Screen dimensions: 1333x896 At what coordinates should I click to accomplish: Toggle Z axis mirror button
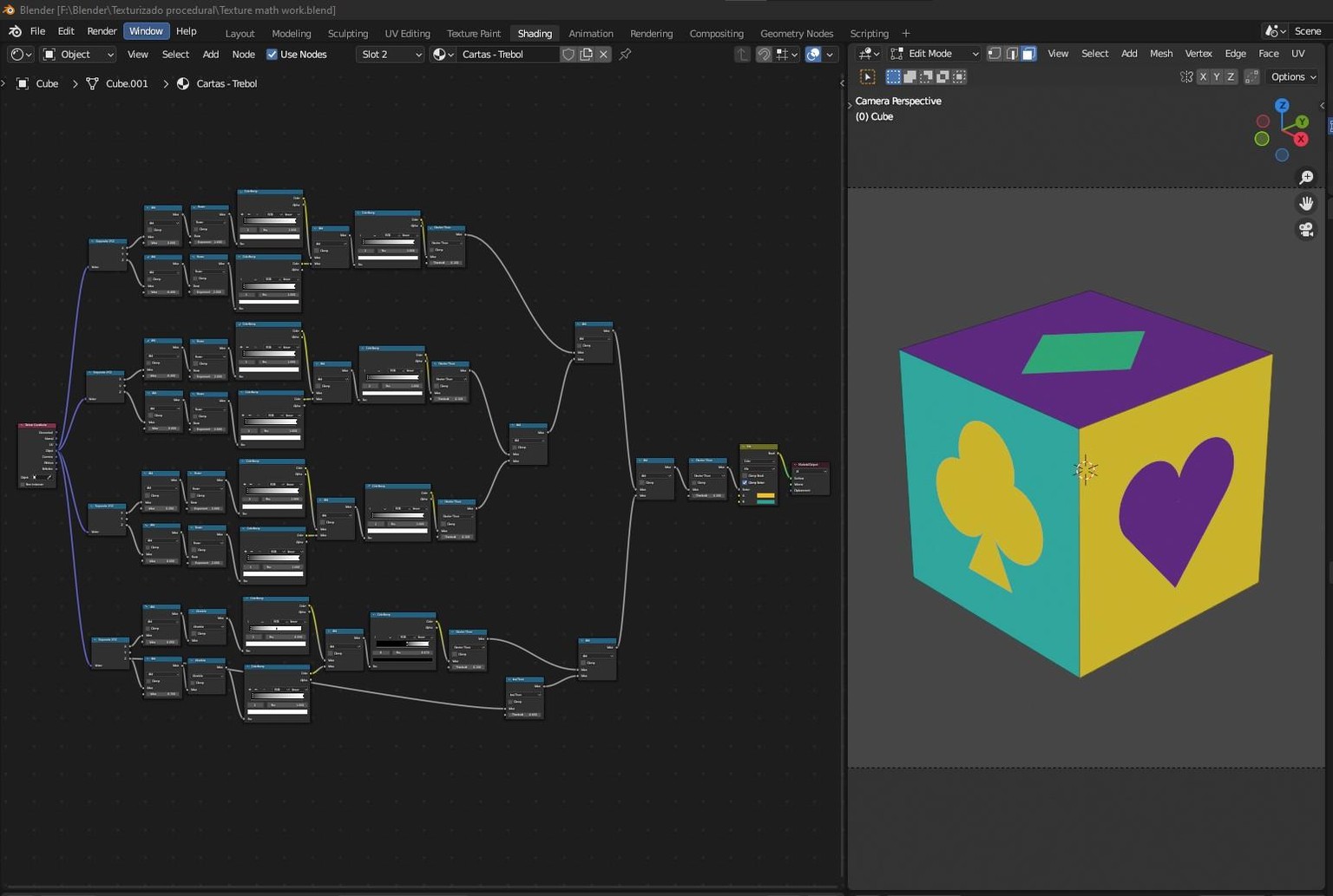[1230, 77]
